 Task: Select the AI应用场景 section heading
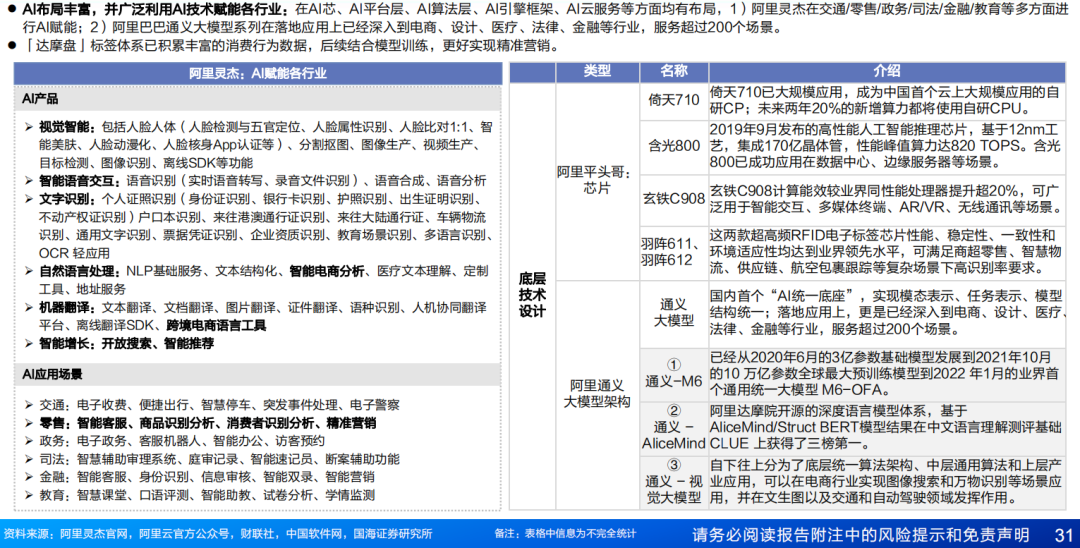tap(52, 375)
